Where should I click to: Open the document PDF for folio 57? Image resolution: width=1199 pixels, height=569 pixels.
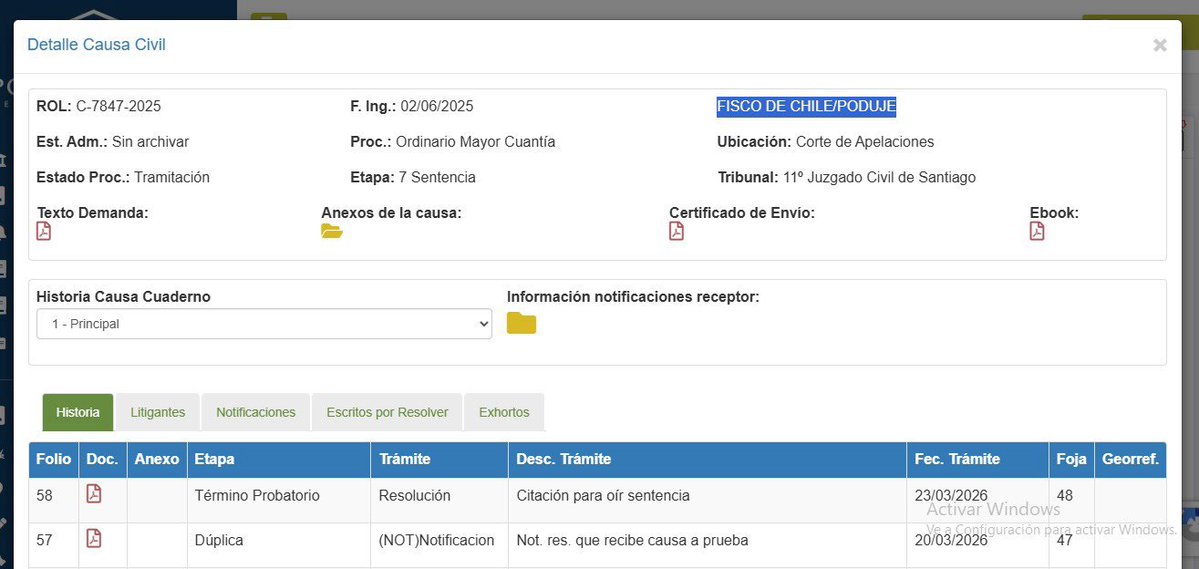[x=93, y=539]
